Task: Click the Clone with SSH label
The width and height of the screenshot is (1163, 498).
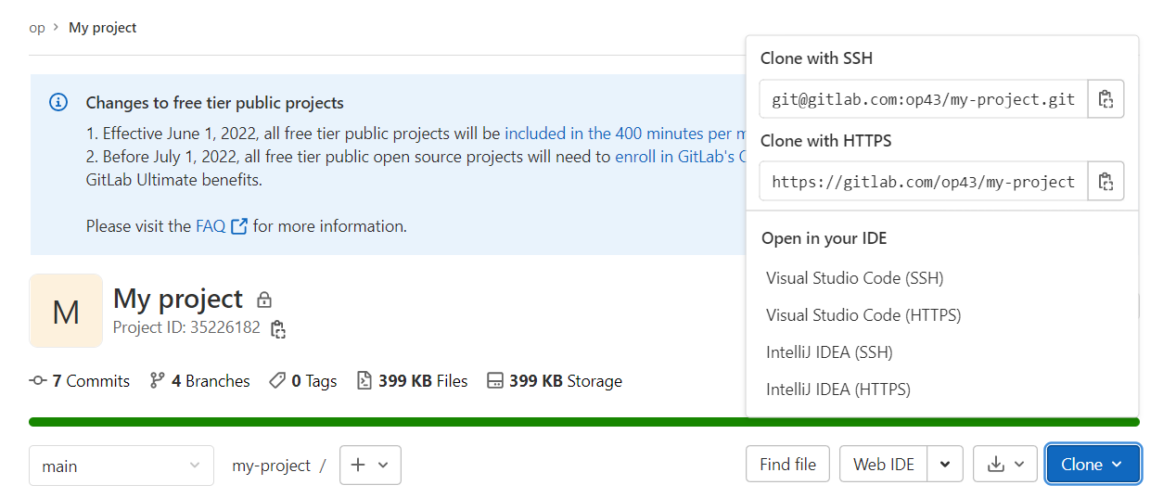Action: click(x=817, y=59)
